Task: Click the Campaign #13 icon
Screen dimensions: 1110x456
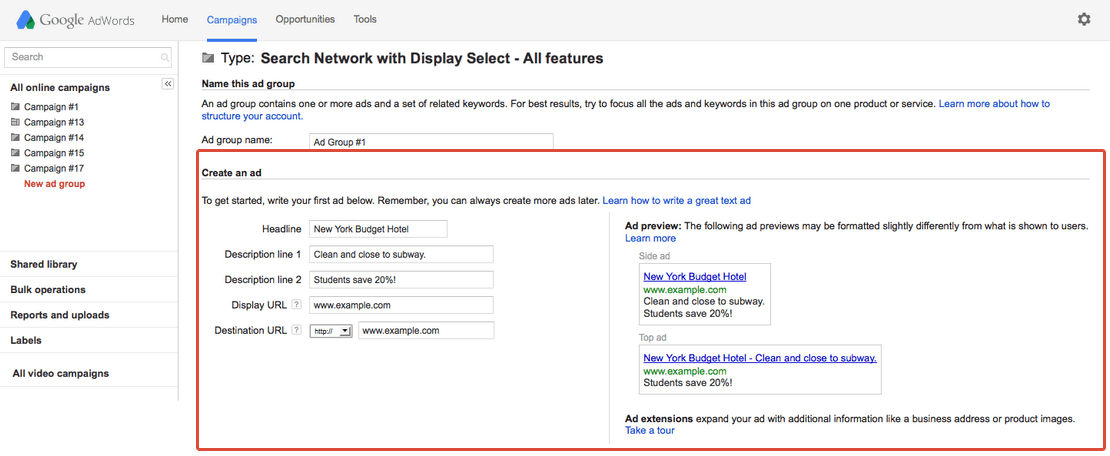Action: [x=16, y=122]
